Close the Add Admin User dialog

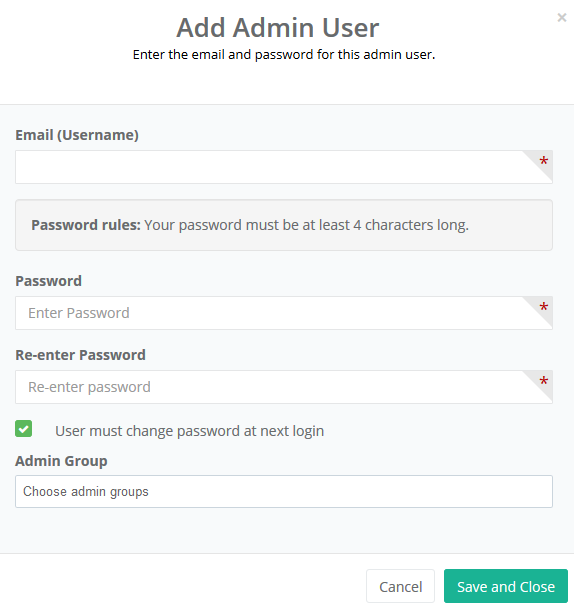(x=562, y=18)
